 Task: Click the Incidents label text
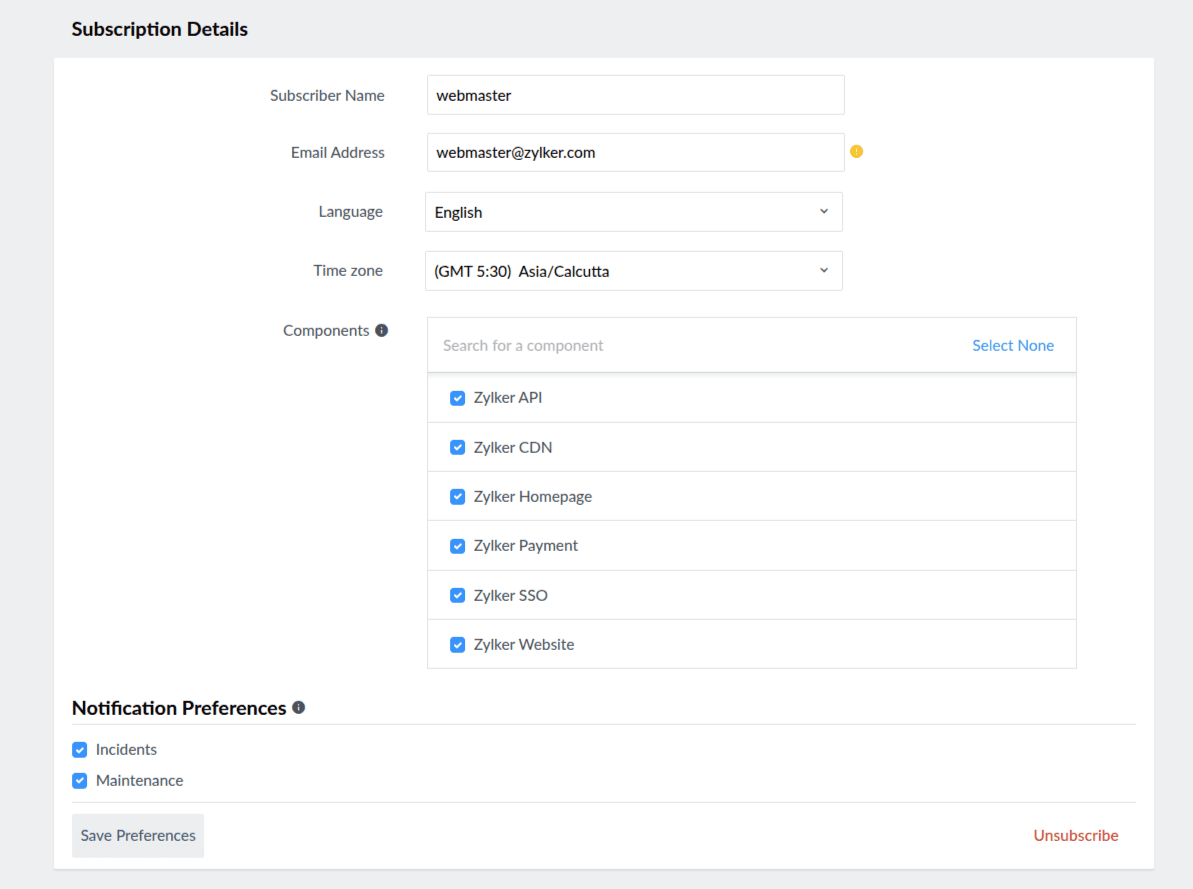tap(126, 750)
